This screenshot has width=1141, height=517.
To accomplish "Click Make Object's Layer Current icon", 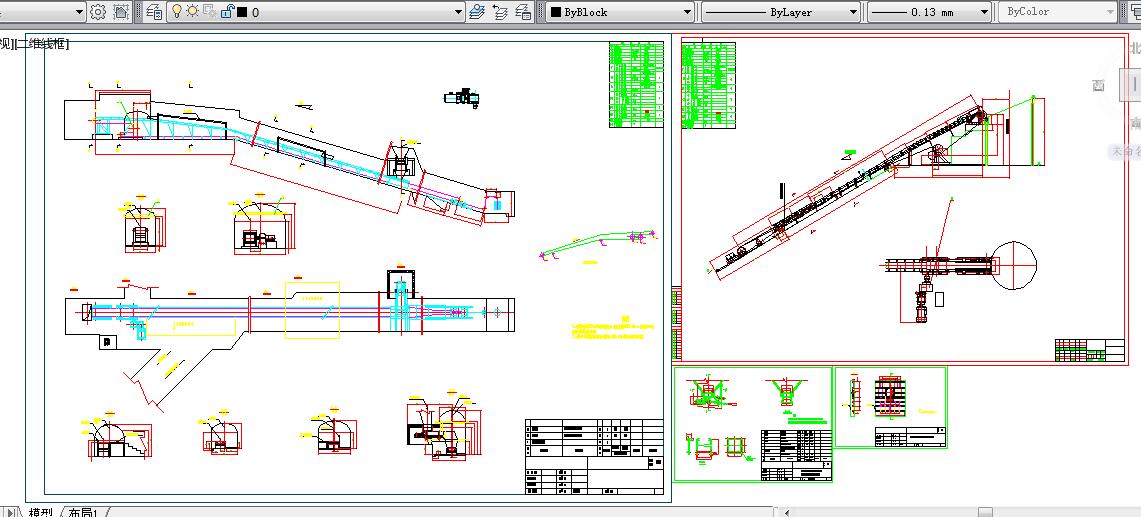I will [477, 12].
